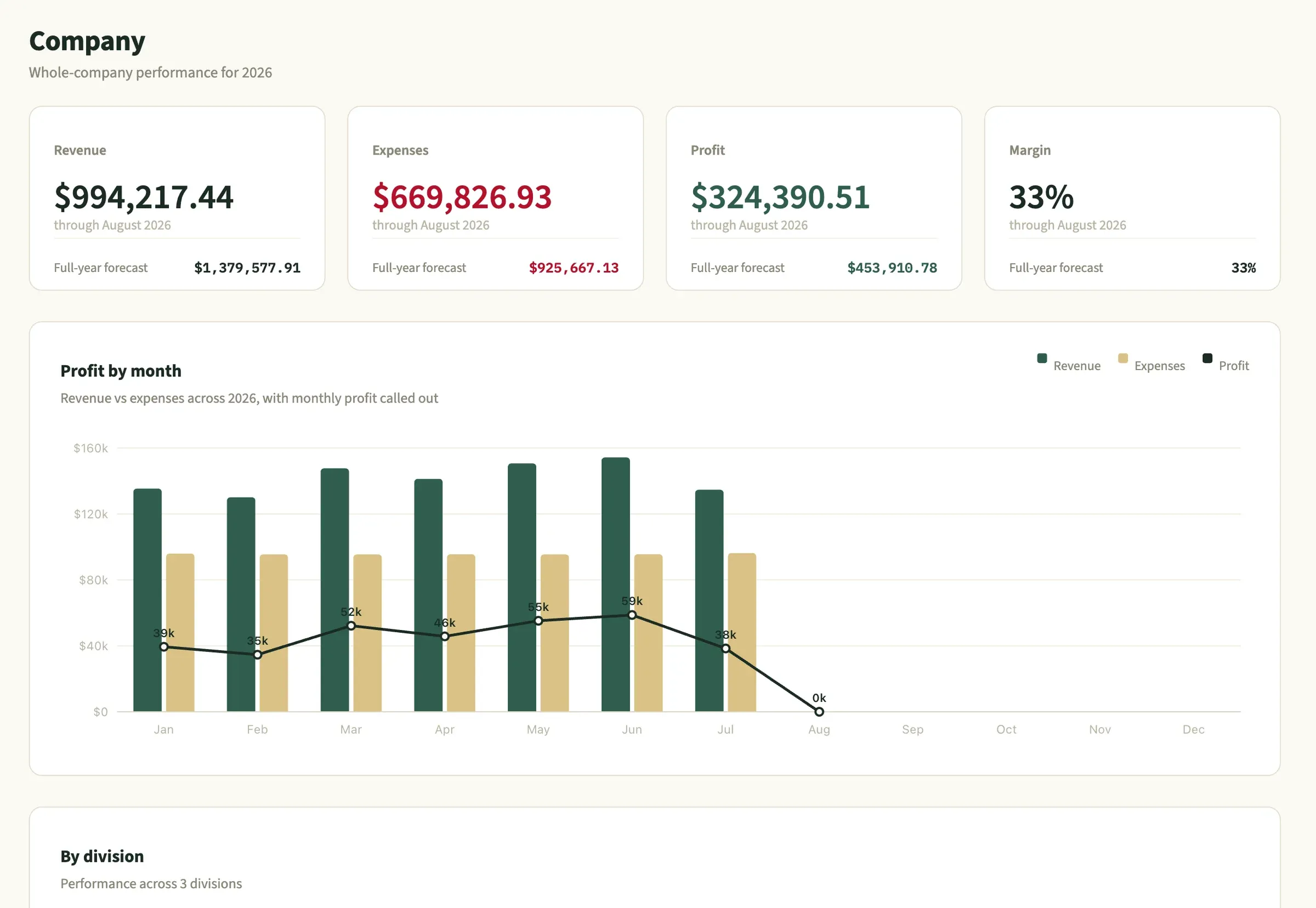Click the 39k January profit point

pyautogui.click(x=164, y=646)
